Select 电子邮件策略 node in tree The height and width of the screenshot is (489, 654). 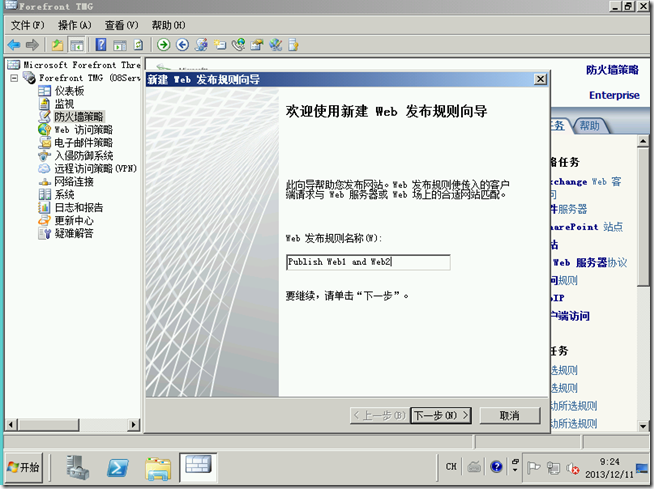[x=83, y=143]
